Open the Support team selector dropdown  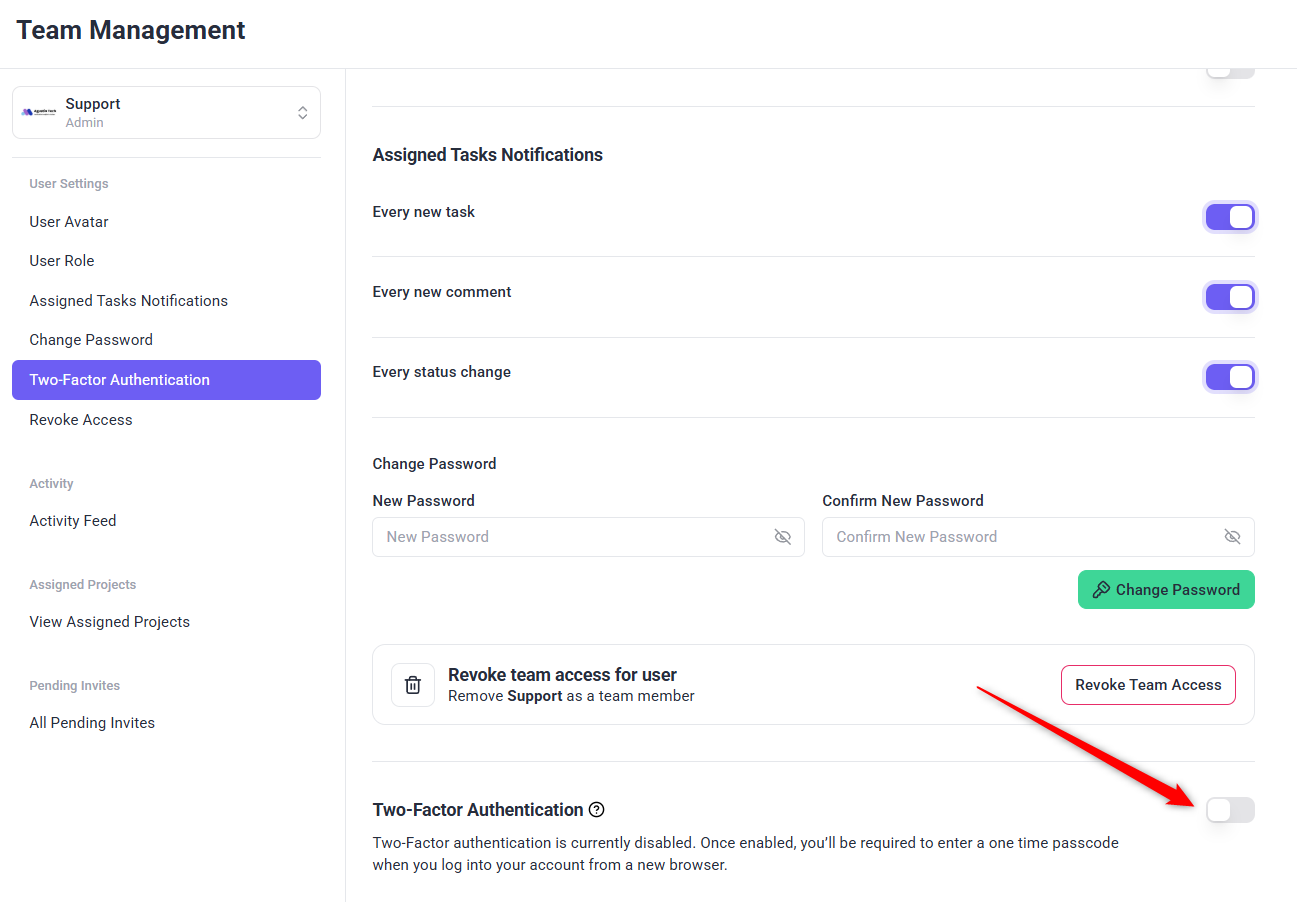(x=302, y=113)
